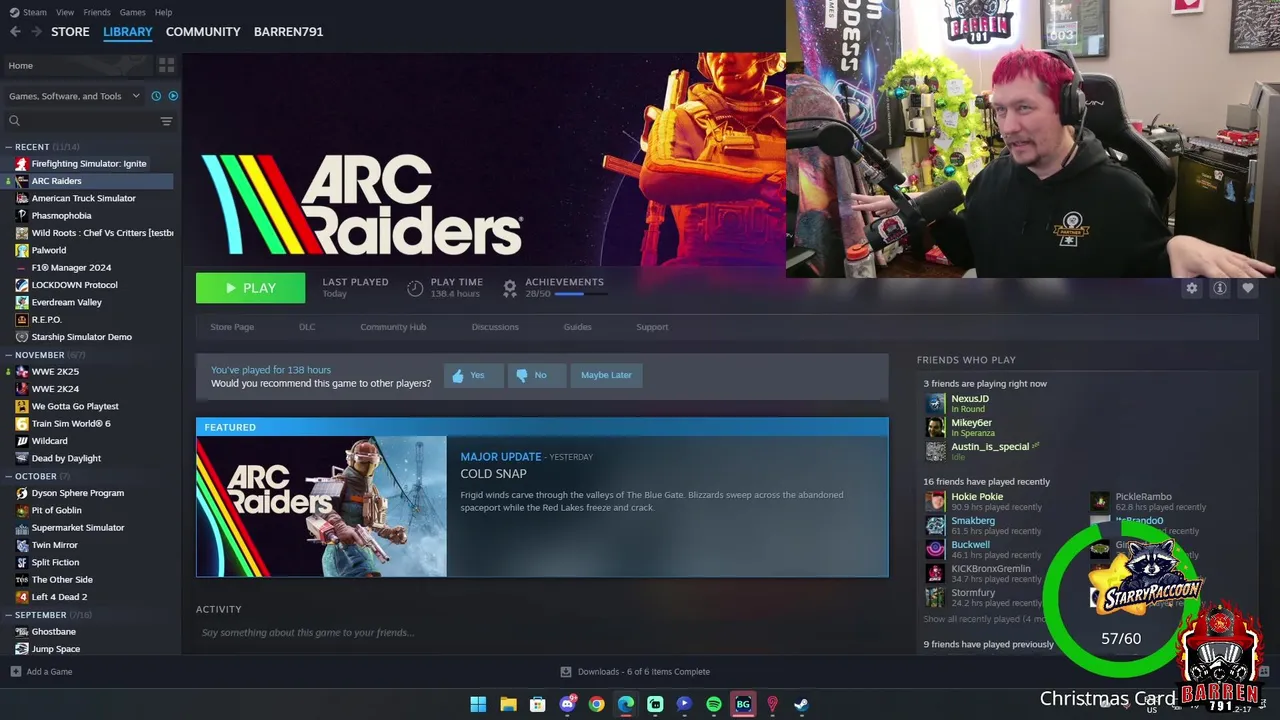Click the achievements progress bar
1280x720 pixels.
click(x=582, y=294)
